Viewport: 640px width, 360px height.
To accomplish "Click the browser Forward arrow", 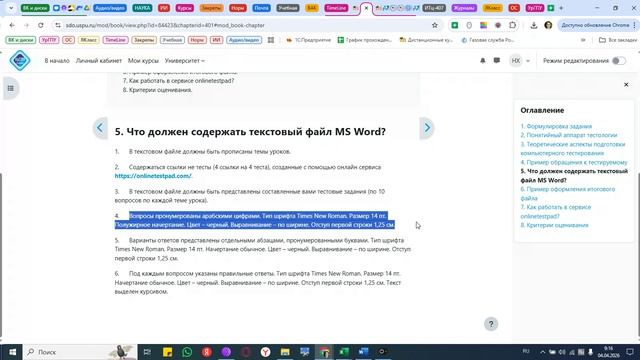I will click(x=26, y=25).
